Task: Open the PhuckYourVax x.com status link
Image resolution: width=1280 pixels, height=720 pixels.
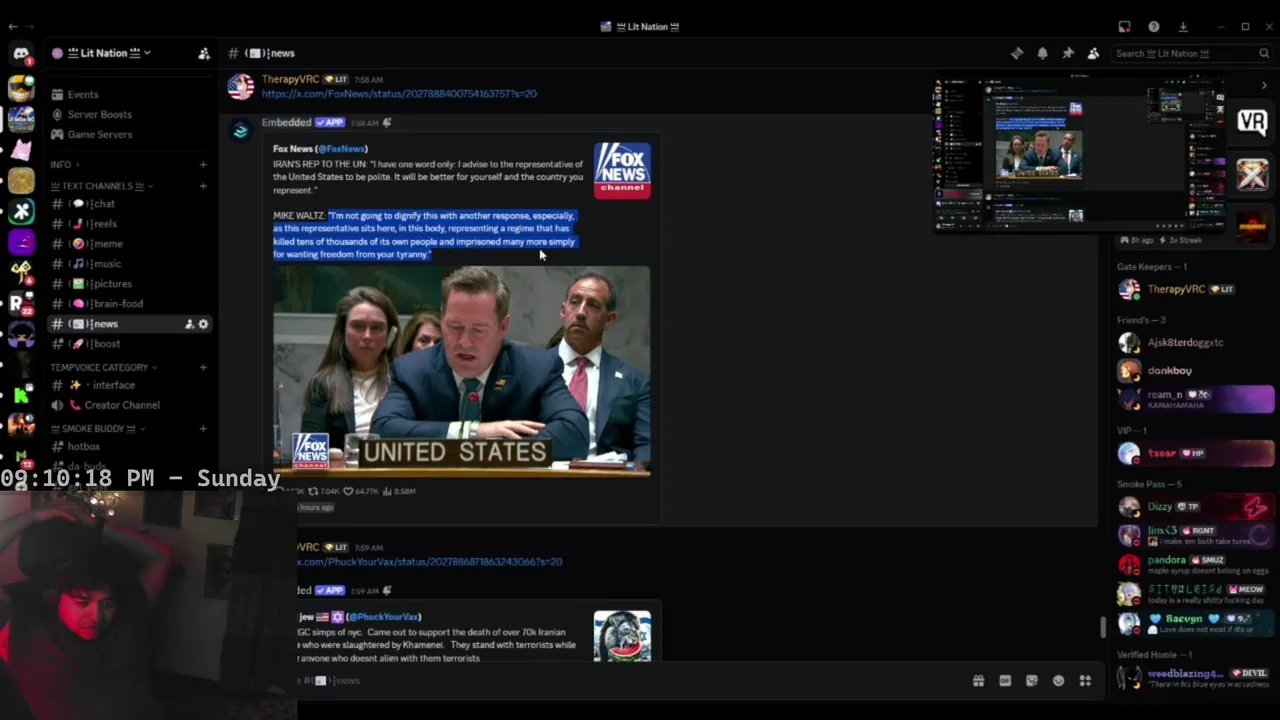Action: coord(429,562)
